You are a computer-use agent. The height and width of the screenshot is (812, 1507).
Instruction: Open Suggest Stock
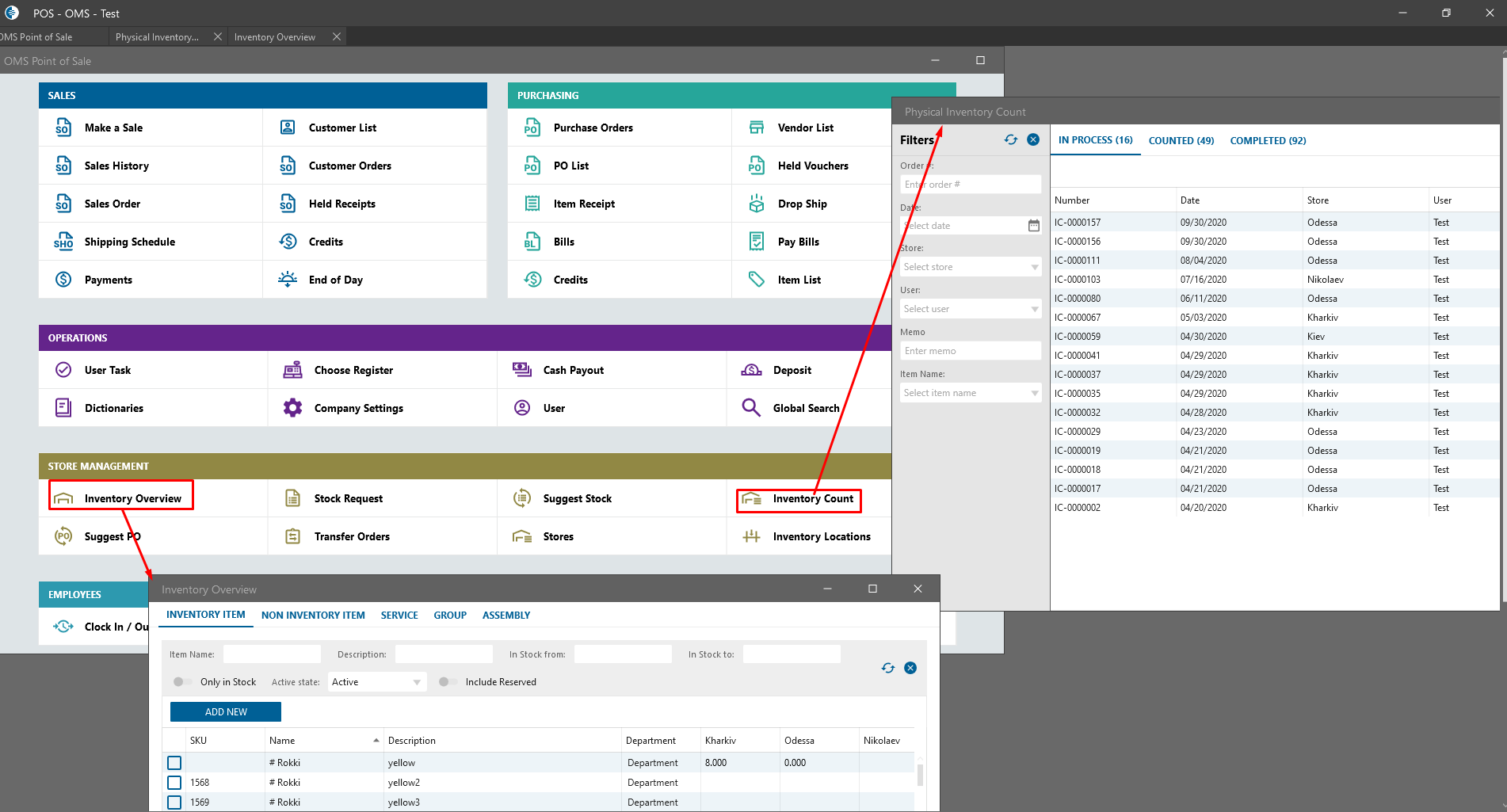[577, 498]
